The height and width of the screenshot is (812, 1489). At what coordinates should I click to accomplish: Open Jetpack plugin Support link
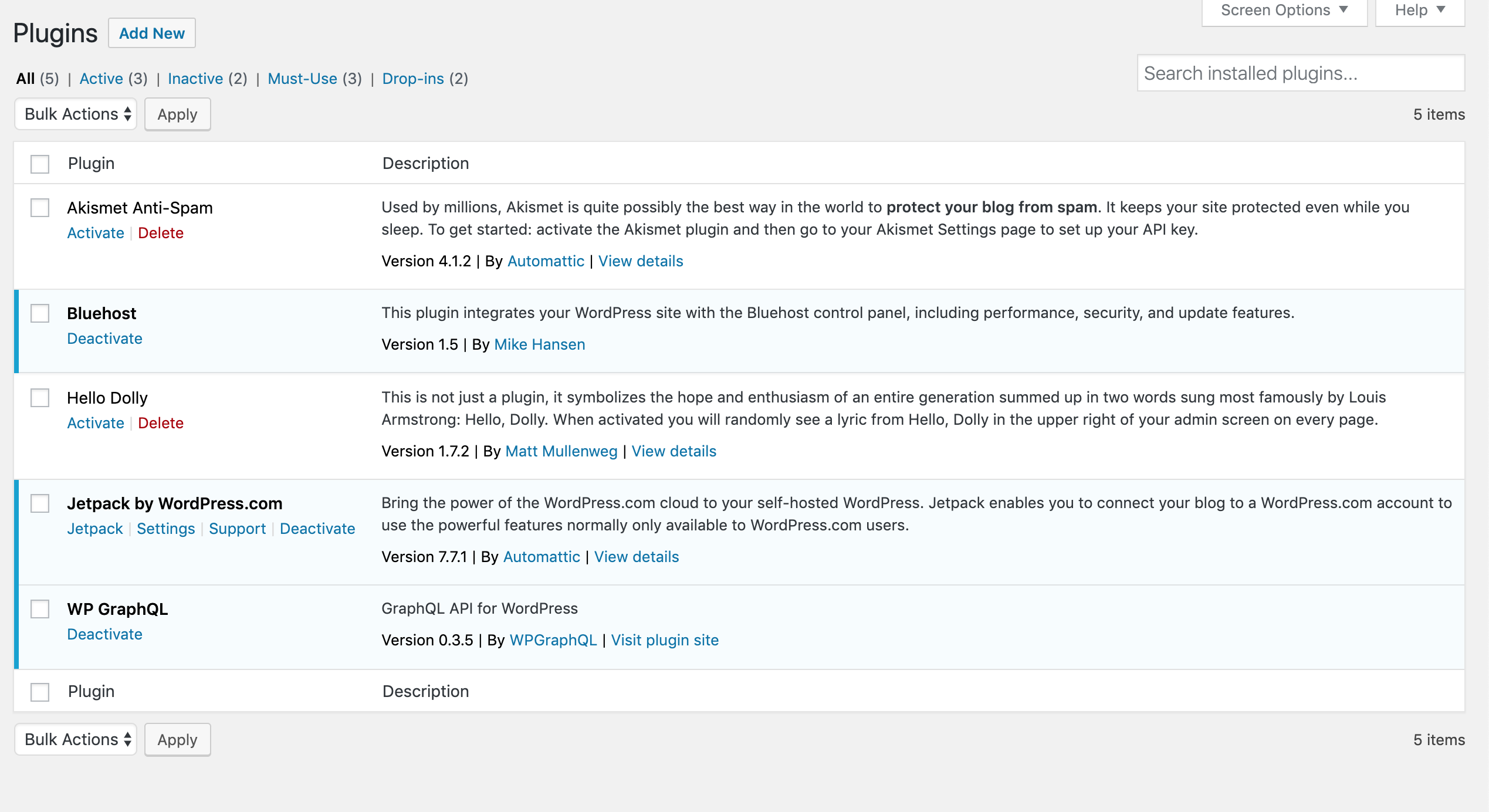(237, 529)
